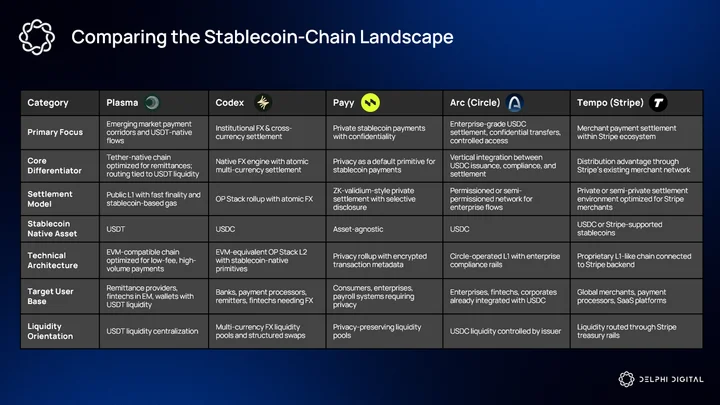
Task: Click the blue Arc (Circle) logo
Action: 514,103
